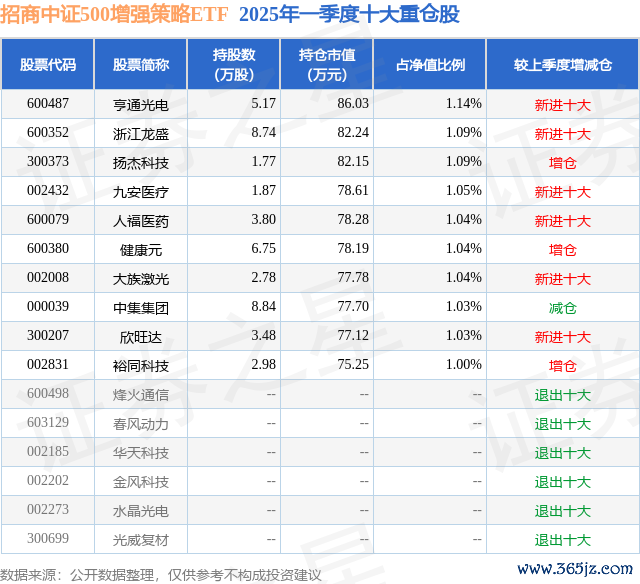Image resolution: width=640 pixels, height=584 pixels.
Task: Click stock code 300373
Action: tap(48, 162)
